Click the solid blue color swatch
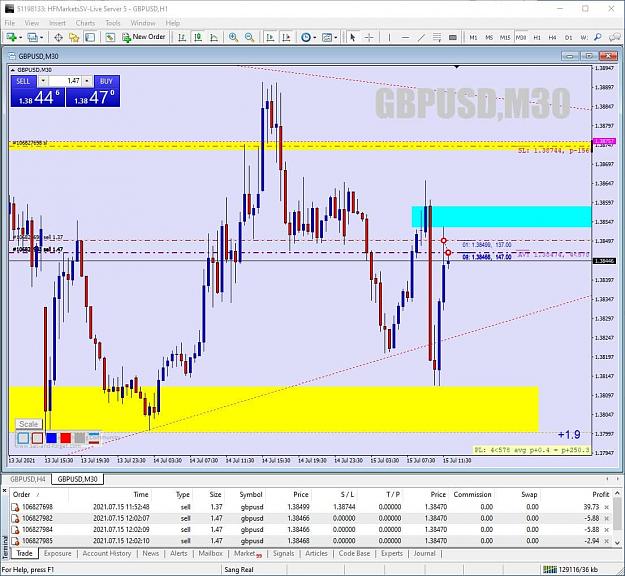 click(51, 438)
